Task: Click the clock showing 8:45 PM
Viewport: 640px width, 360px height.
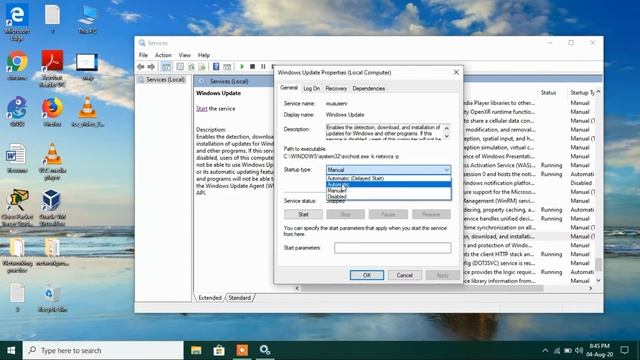Action: (600, 350)
